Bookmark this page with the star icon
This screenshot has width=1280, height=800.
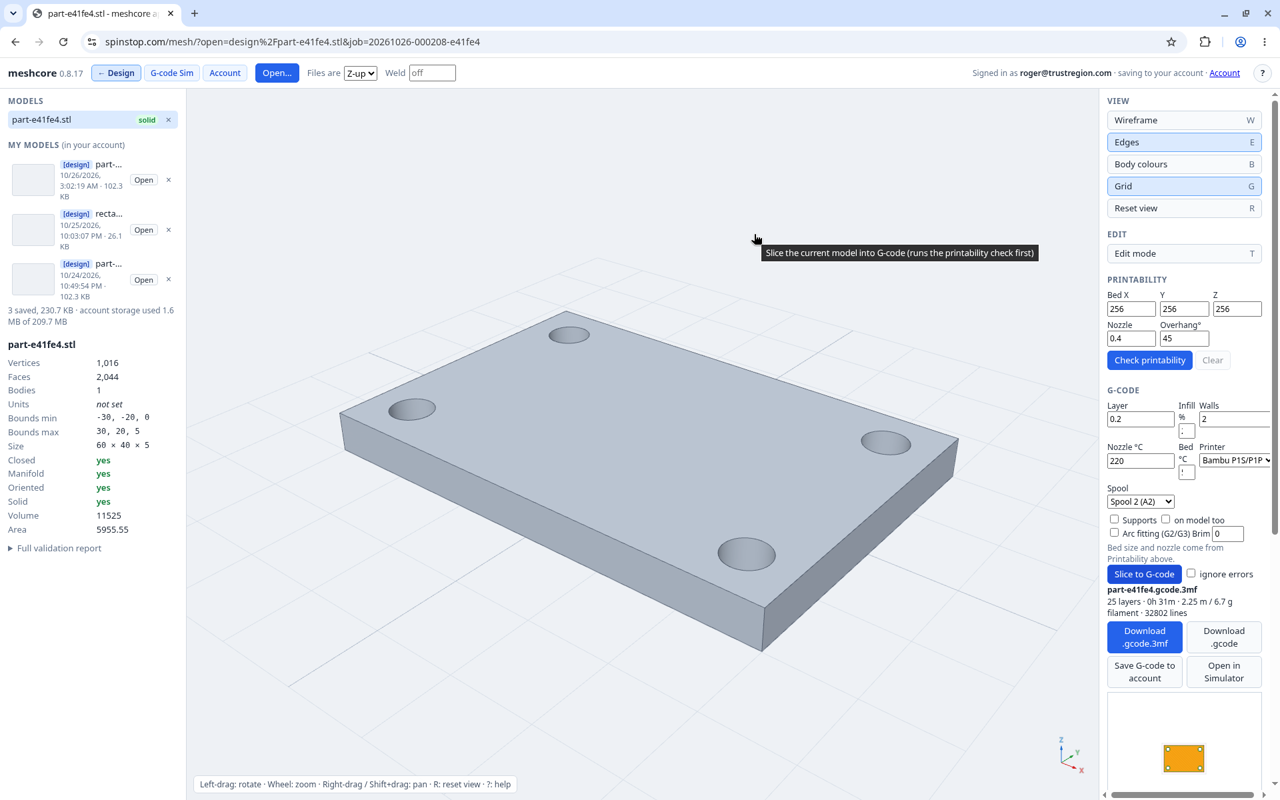pyautogui.click(x=1171, y=42)
